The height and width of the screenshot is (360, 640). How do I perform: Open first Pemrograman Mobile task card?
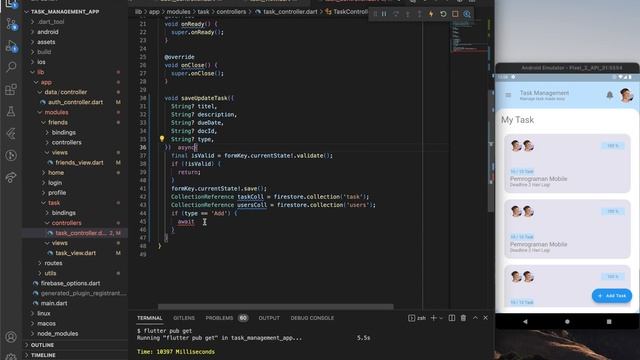tap(567, 163)
